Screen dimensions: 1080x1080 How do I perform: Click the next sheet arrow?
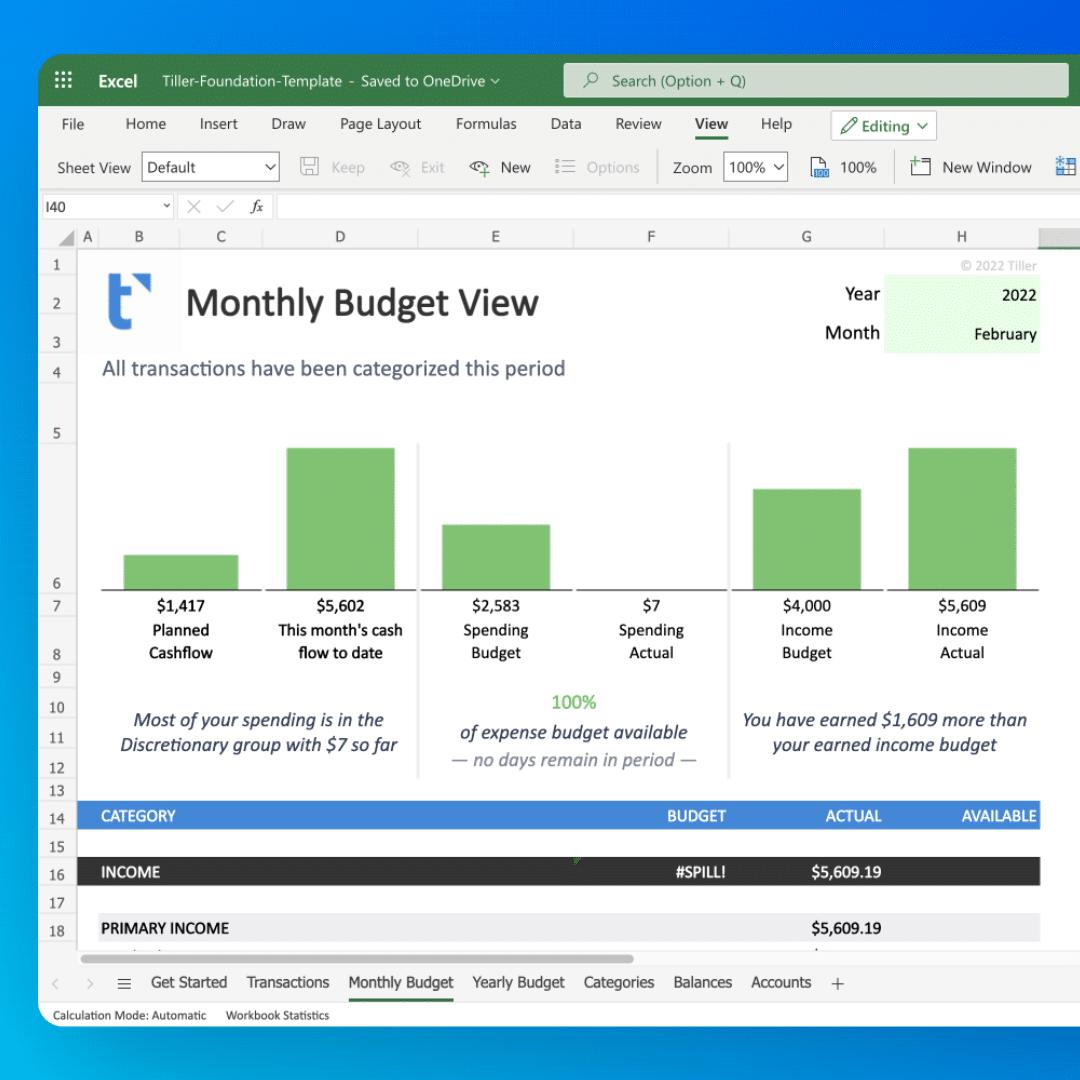pos(90,984)
